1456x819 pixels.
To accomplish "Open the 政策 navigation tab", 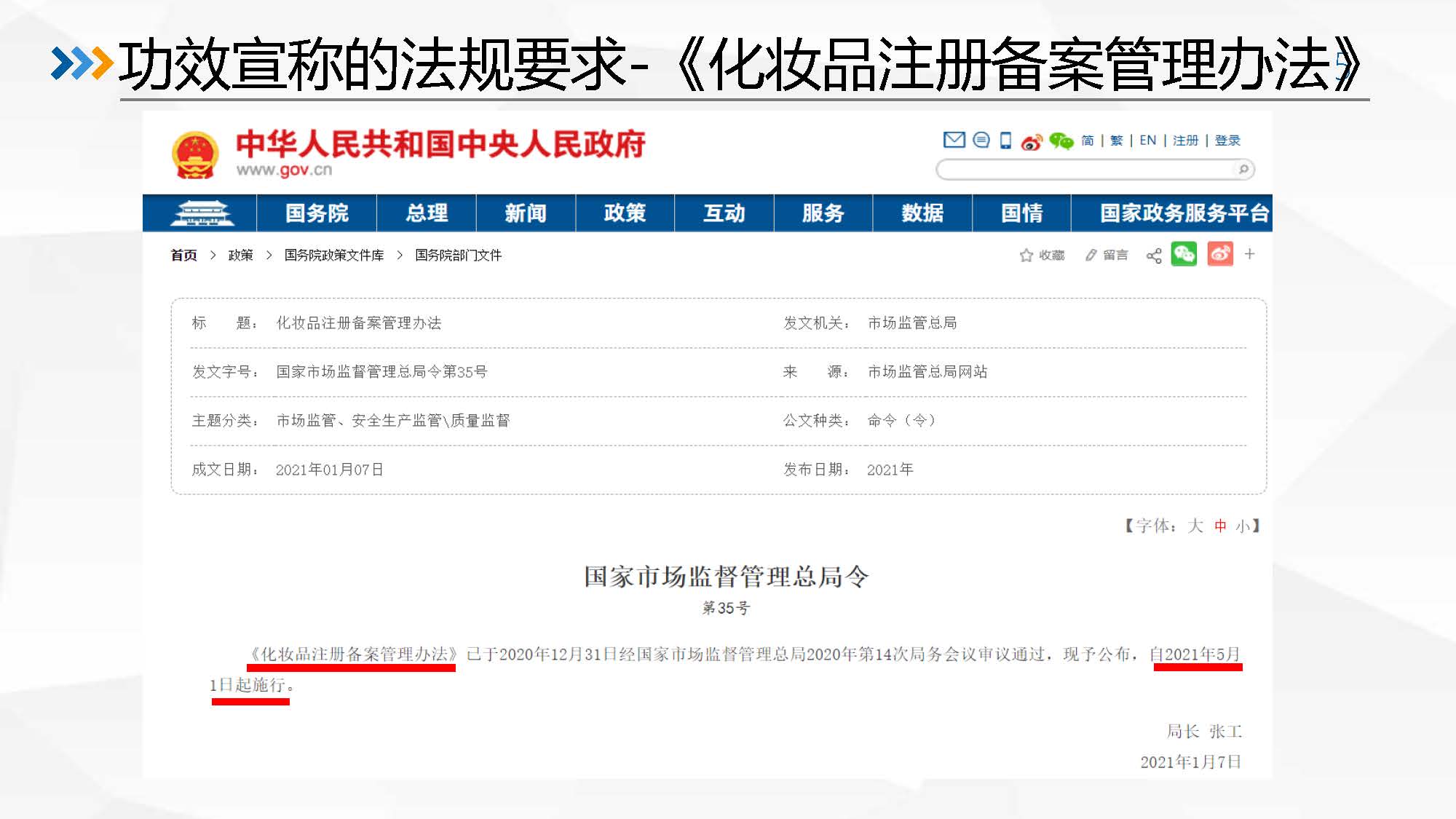I will coord(625,213).
